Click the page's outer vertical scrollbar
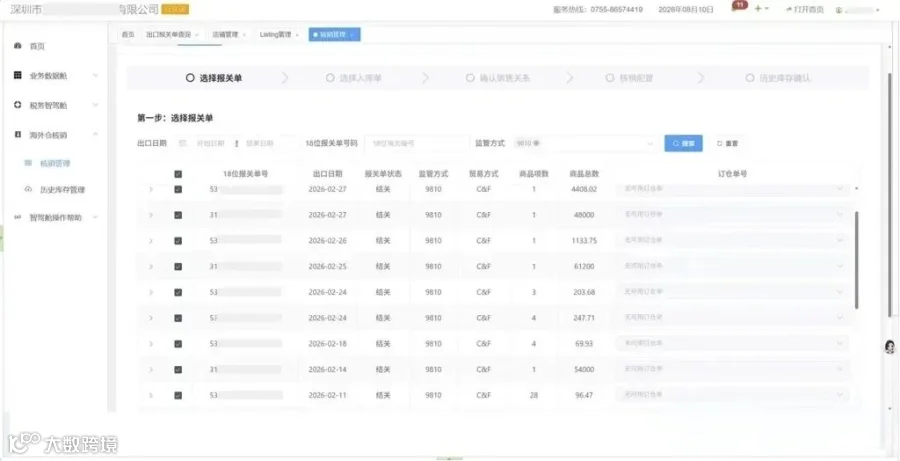 [891, 195]
